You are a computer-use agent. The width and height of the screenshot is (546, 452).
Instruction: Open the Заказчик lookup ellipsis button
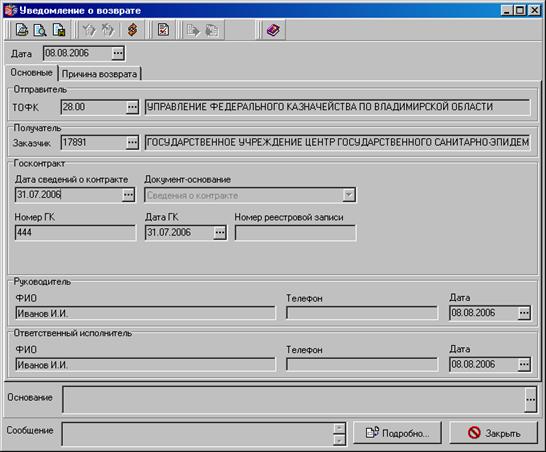point(132,142)
